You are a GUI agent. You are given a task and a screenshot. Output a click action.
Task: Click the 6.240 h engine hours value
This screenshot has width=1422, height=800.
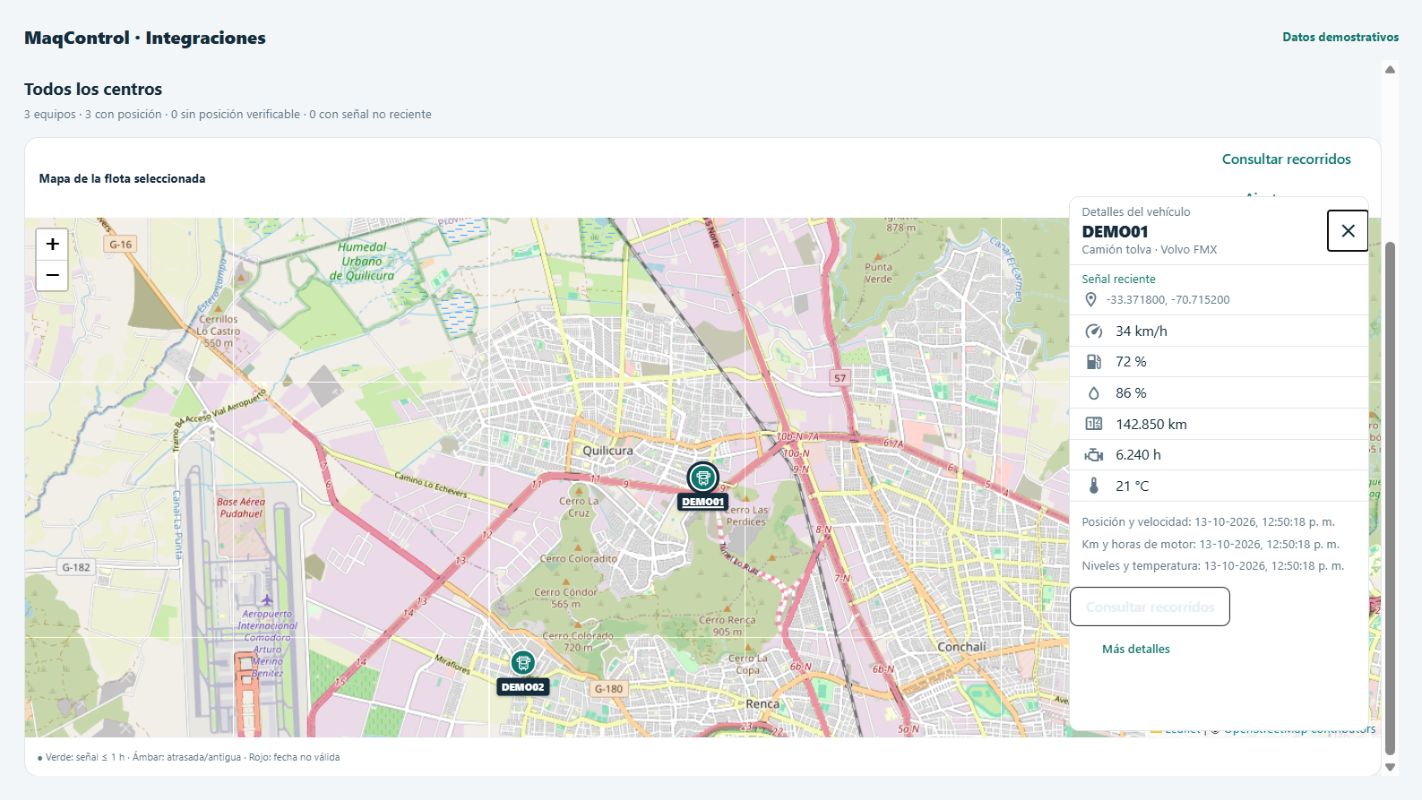click(x=1139, y=455)
